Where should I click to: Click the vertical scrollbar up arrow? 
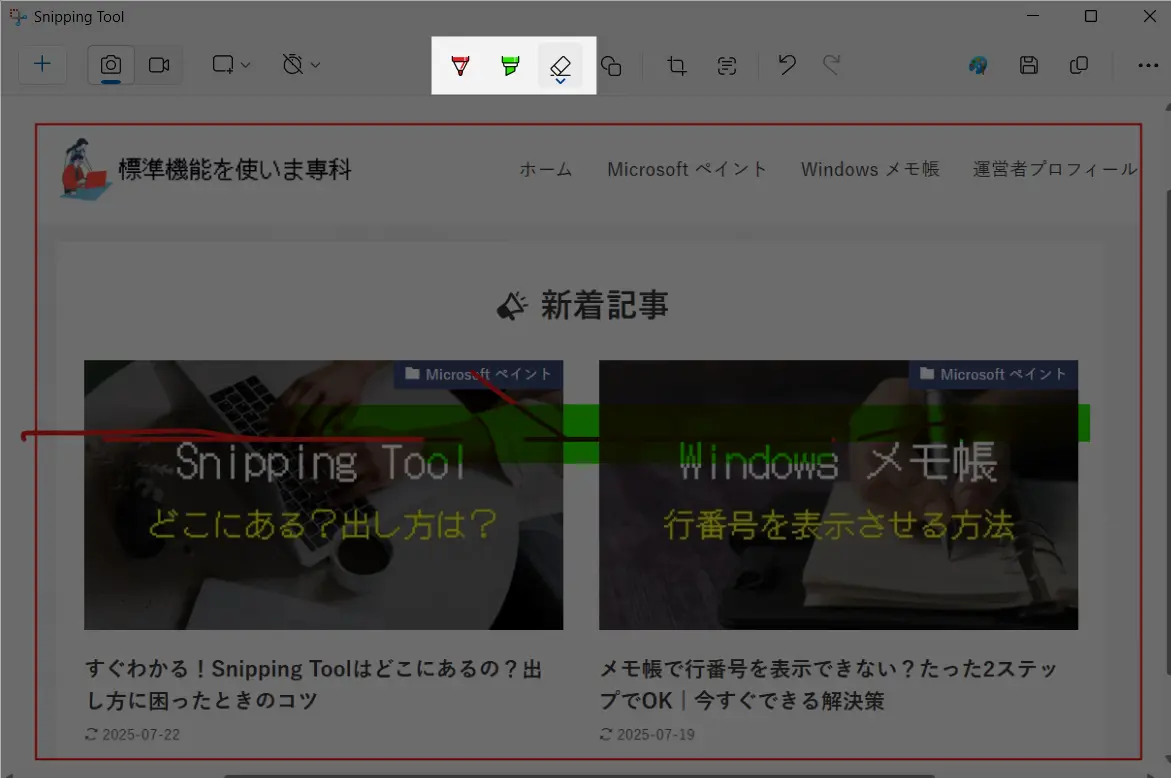pyautogui.click(x=1167, y=108)
